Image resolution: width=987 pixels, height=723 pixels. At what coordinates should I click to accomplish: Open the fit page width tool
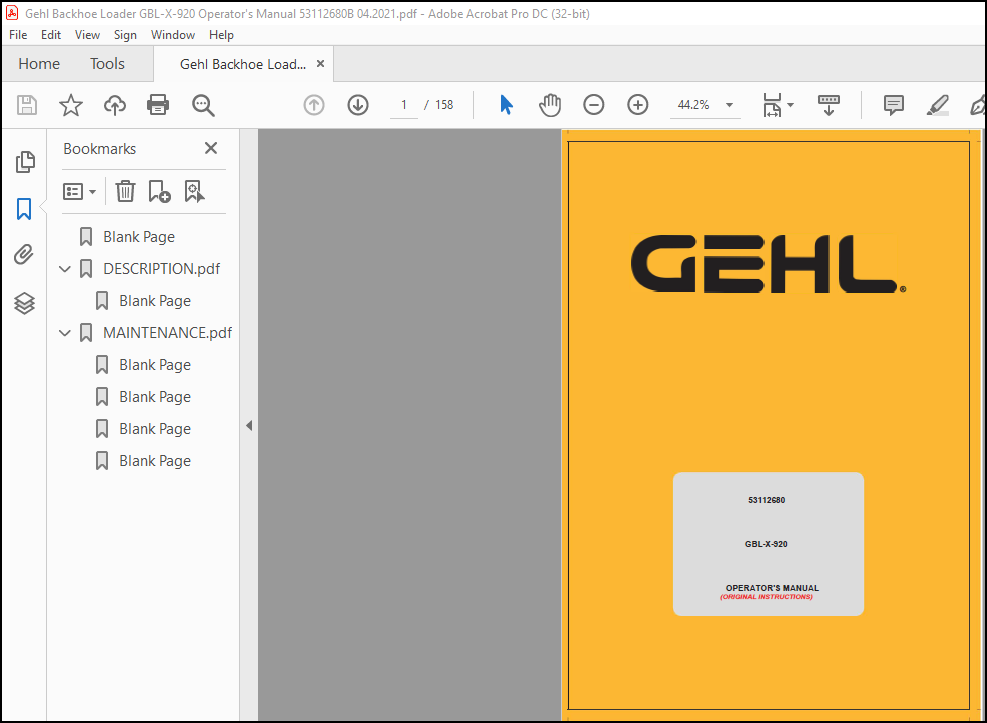pos(772,105)
